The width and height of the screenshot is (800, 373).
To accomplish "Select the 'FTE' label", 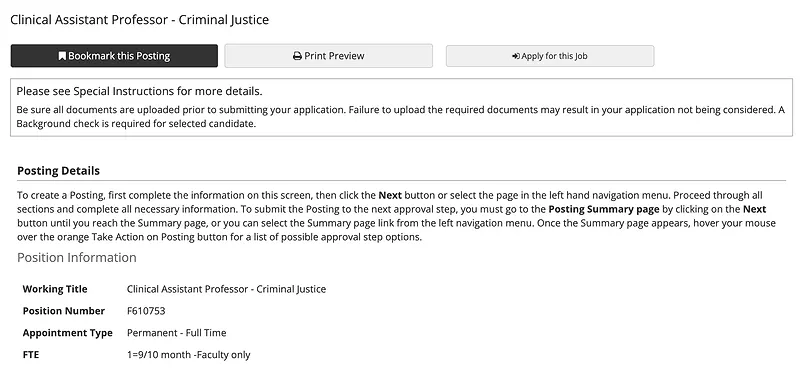I will (x=31, y=355).
